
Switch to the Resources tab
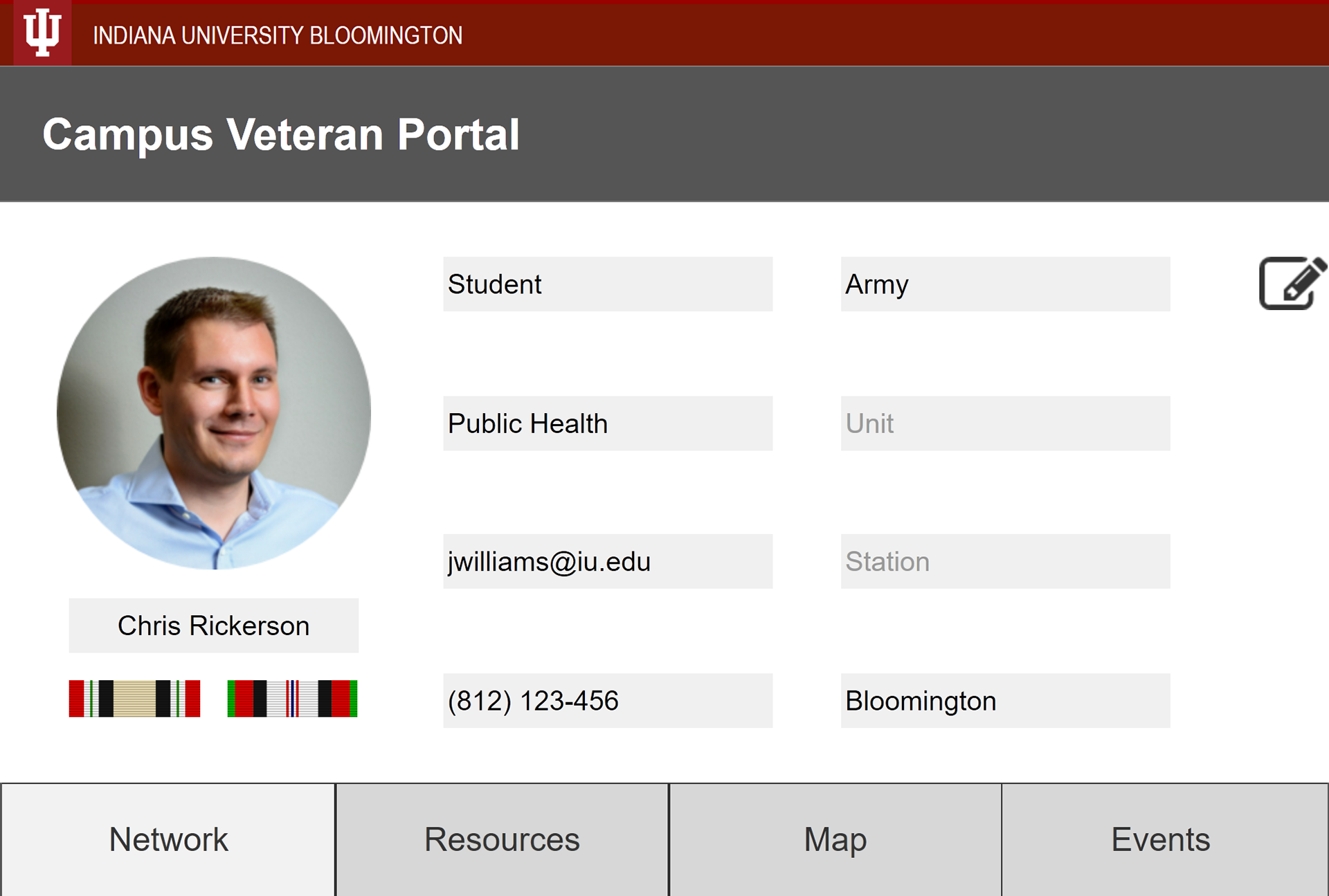502,839
